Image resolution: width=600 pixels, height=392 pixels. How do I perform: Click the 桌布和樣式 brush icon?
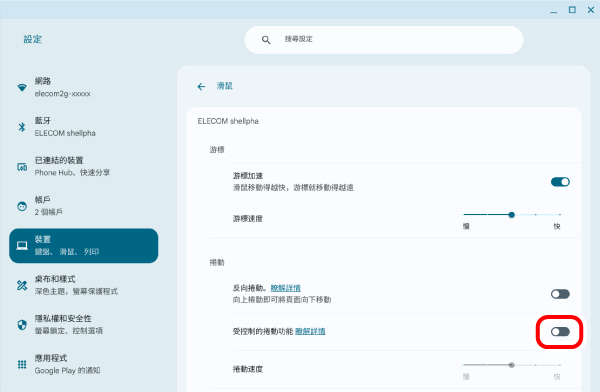22,285
